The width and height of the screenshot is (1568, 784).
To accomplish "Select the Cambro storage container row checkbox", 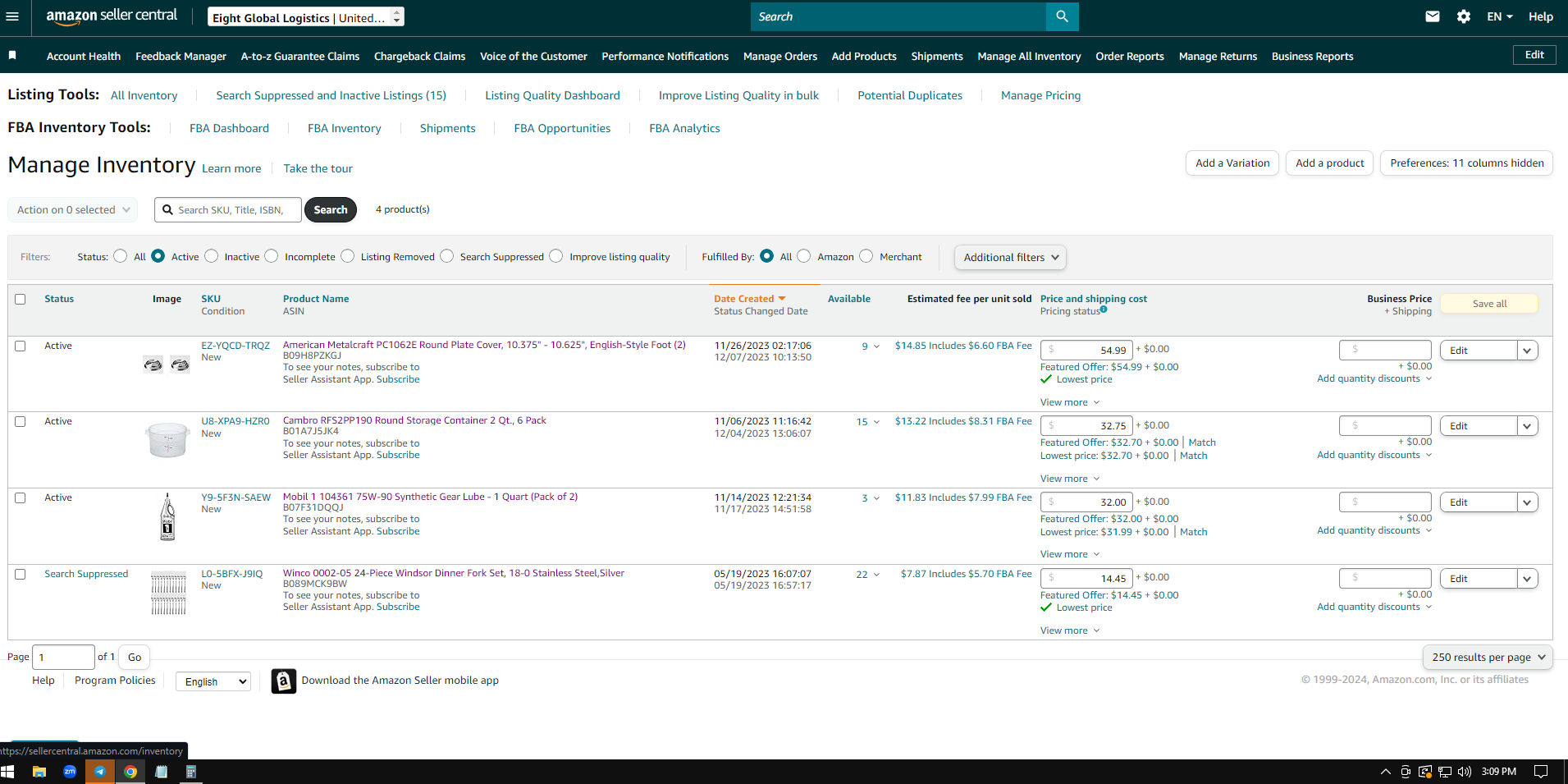I will pos(21,422).
